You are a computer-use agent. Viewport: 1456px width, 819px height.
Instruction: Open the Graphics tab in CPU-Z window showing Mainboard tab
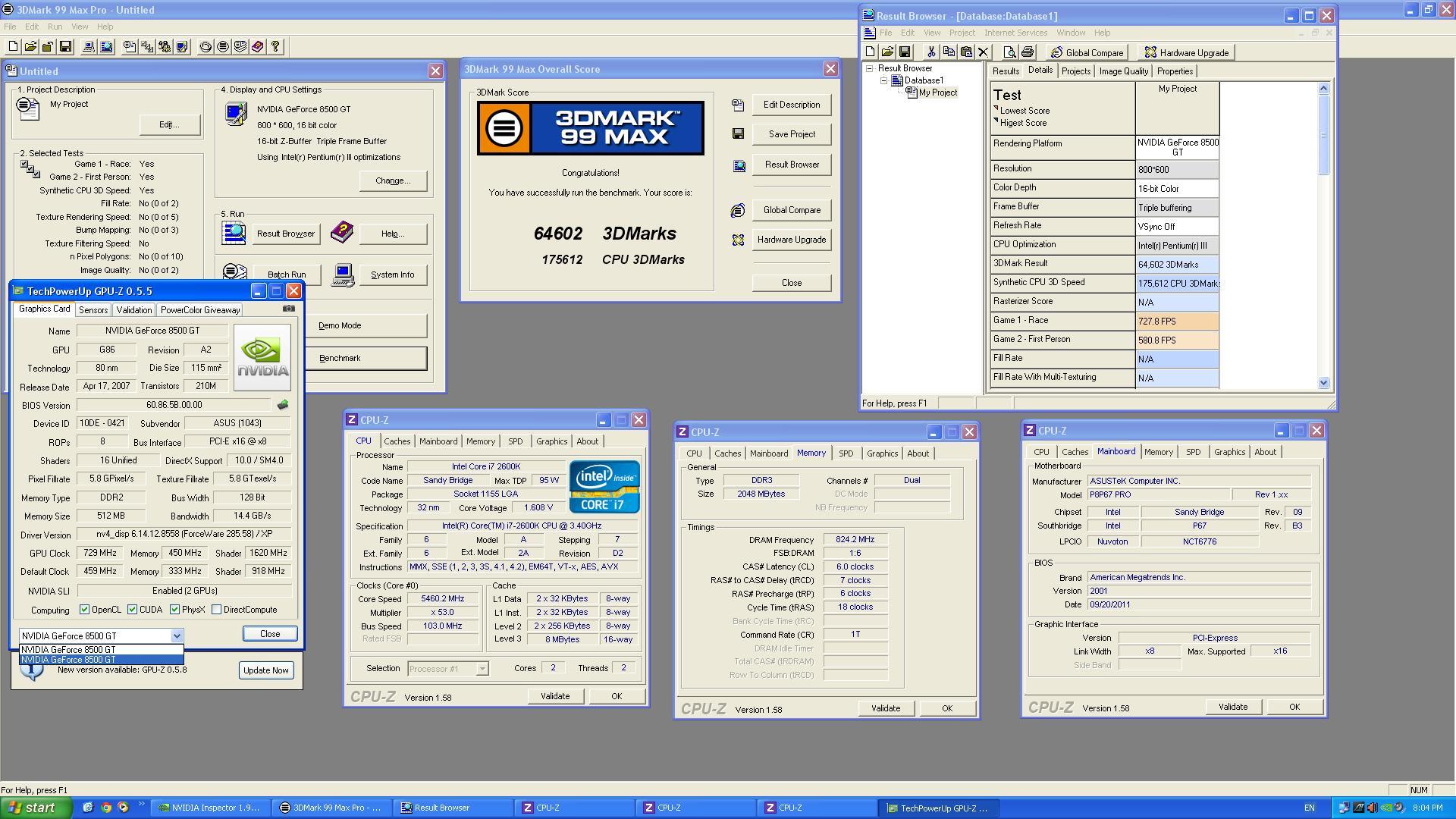coord(1229,452)
